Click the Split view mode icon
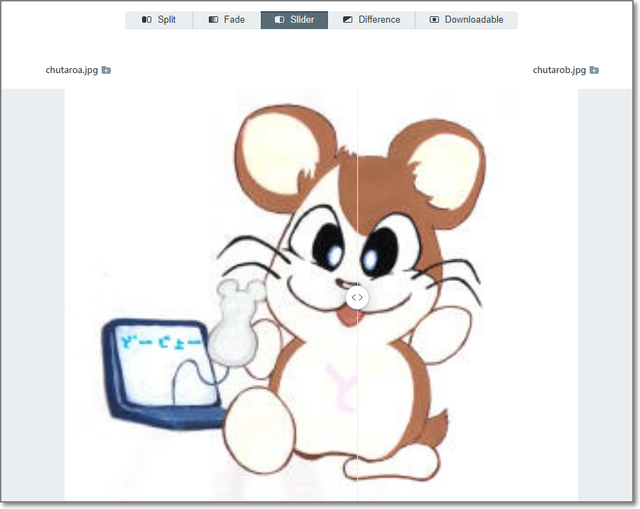 (x=146, y=20)
